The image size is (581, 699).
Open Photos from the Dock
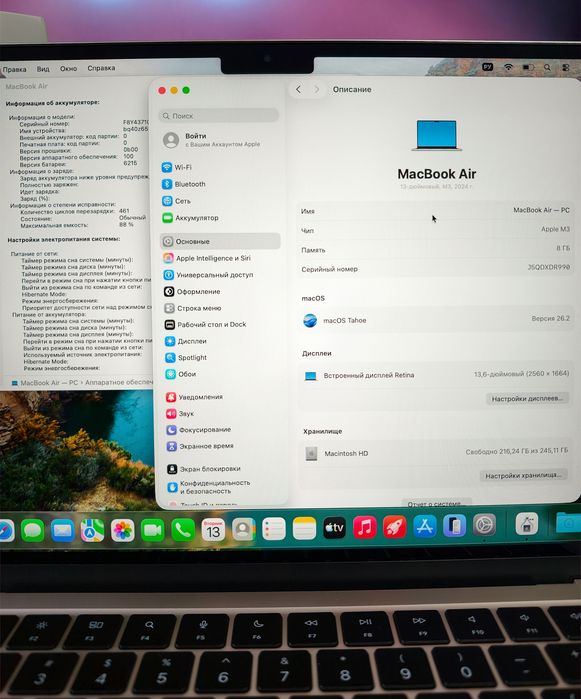pos(123,530)
